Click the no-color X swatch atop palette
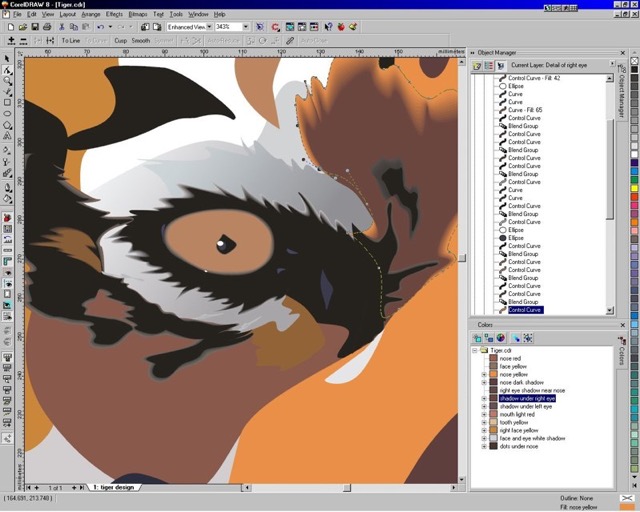This screenshot has width=640, height=512. tap(634, 61)
